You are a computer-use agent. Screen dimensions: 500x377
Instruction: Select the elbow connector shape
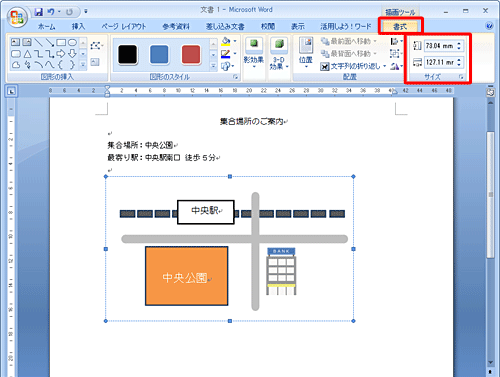[39, 54]
